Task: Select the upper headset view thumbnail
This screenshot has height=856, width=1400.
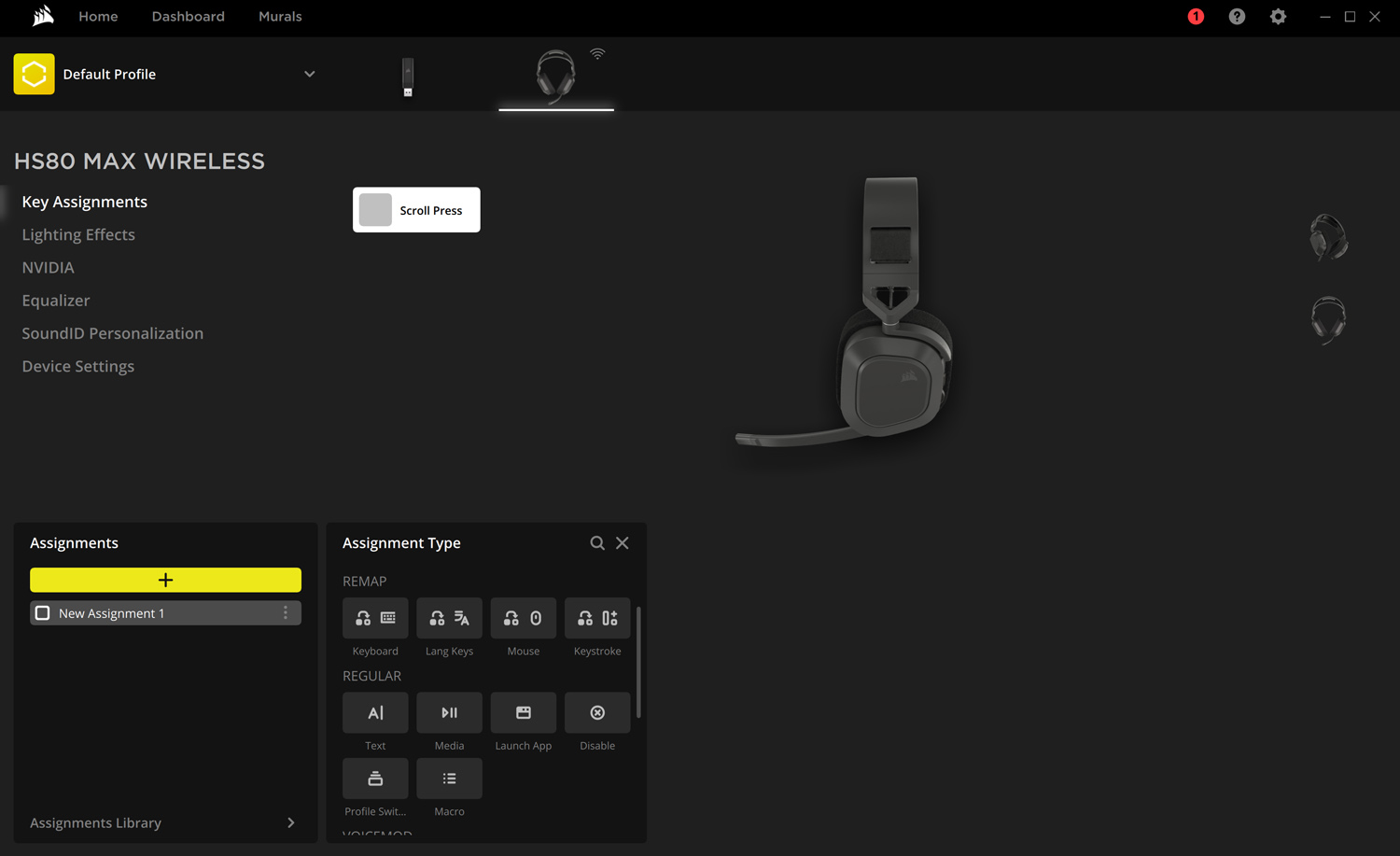Action: pyautogui.click(x=1328, y=236)
